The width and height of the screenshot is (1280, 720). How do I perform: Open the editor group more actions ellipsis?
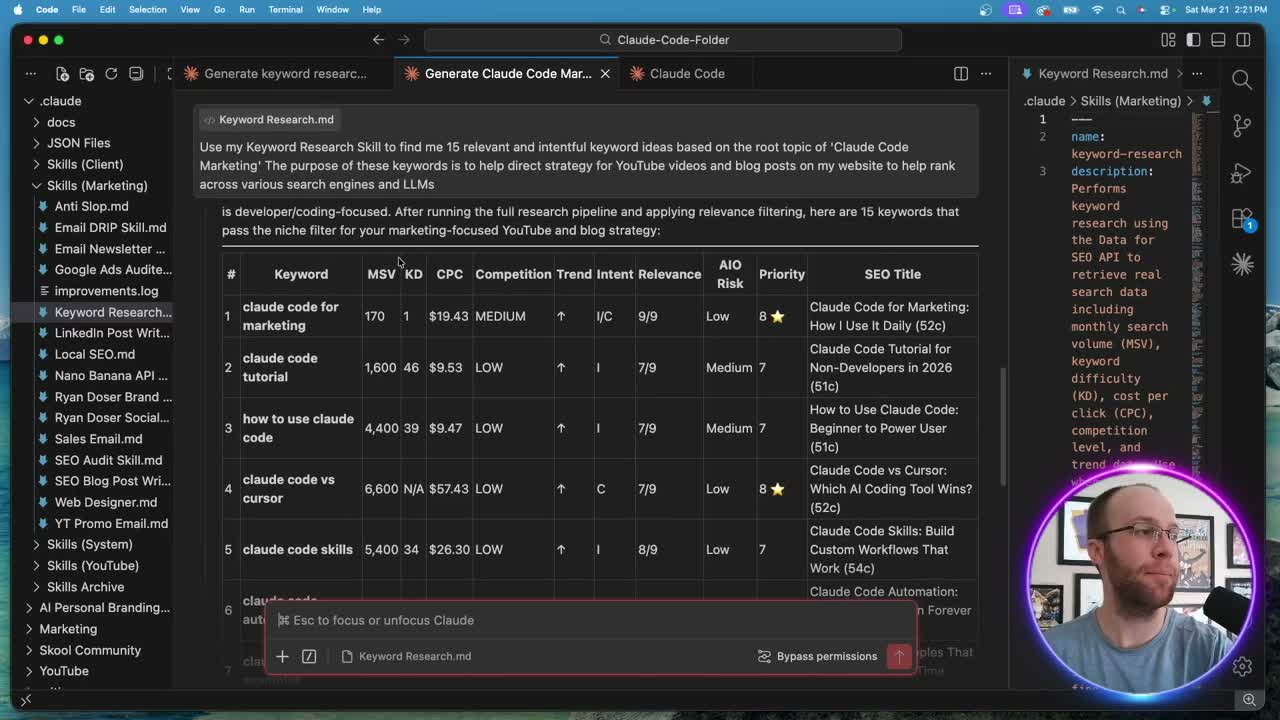point(986,73)
